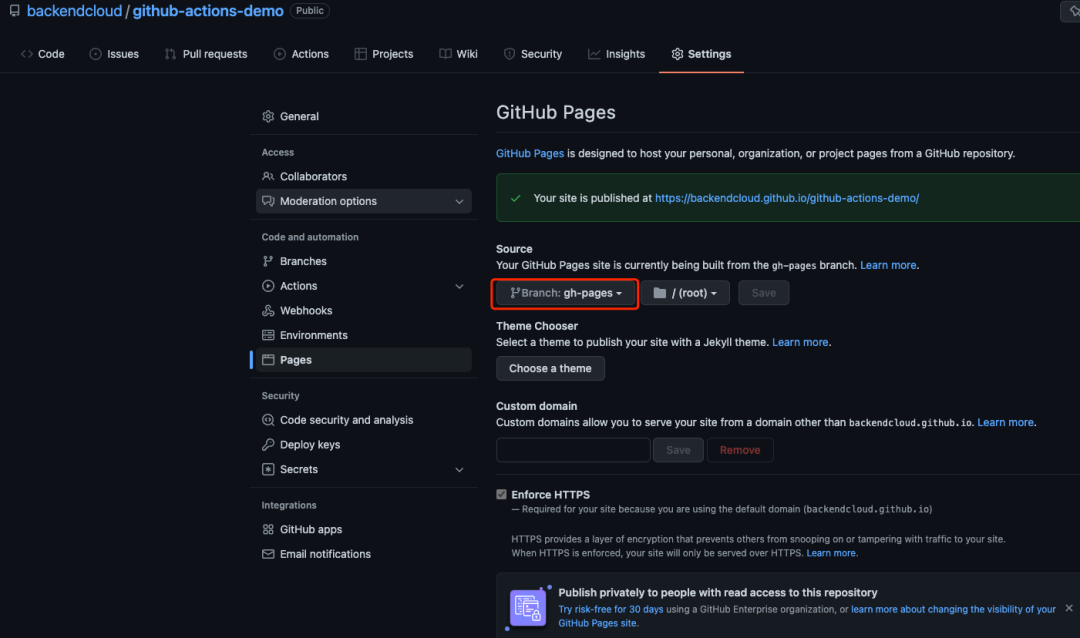Expand the Actions section in sidebar
The image size is (1080, 638).
459,286
